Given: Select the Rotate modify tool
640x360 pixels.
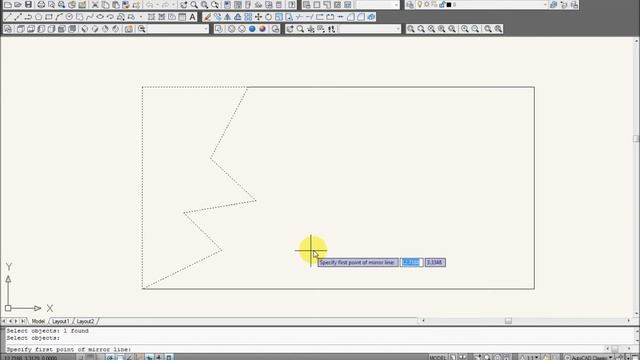Looking at the screenshot, I should coord(269,17).
